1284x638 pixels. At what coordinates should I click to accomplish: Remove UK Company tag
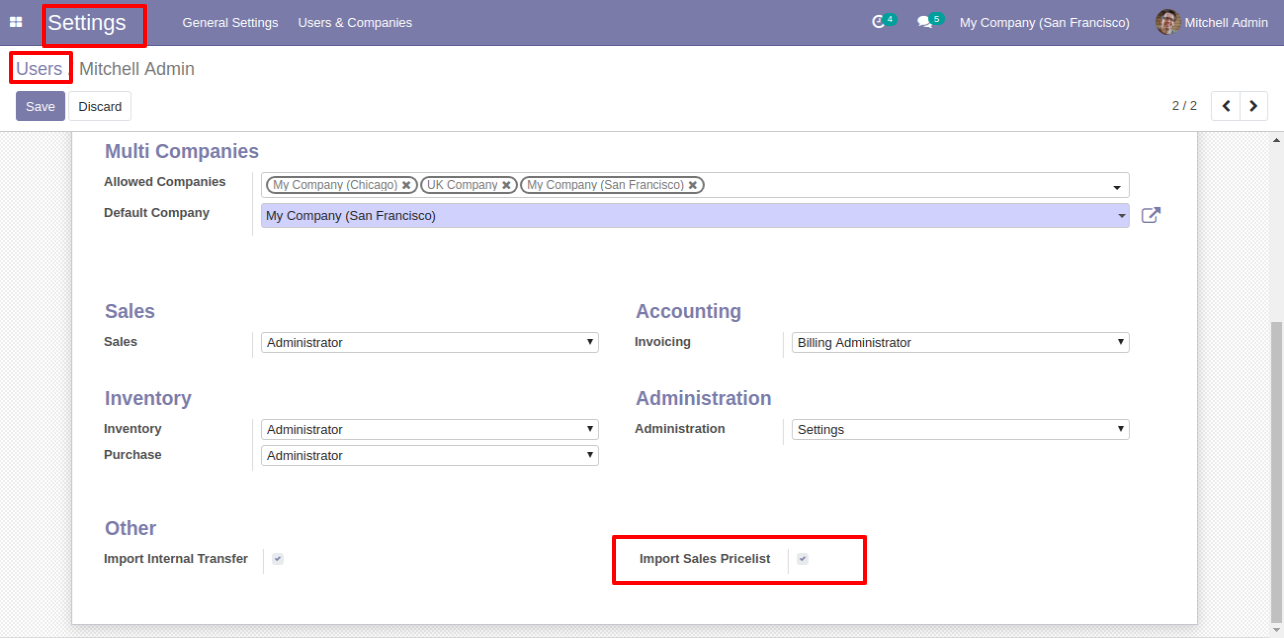(506, 185)
